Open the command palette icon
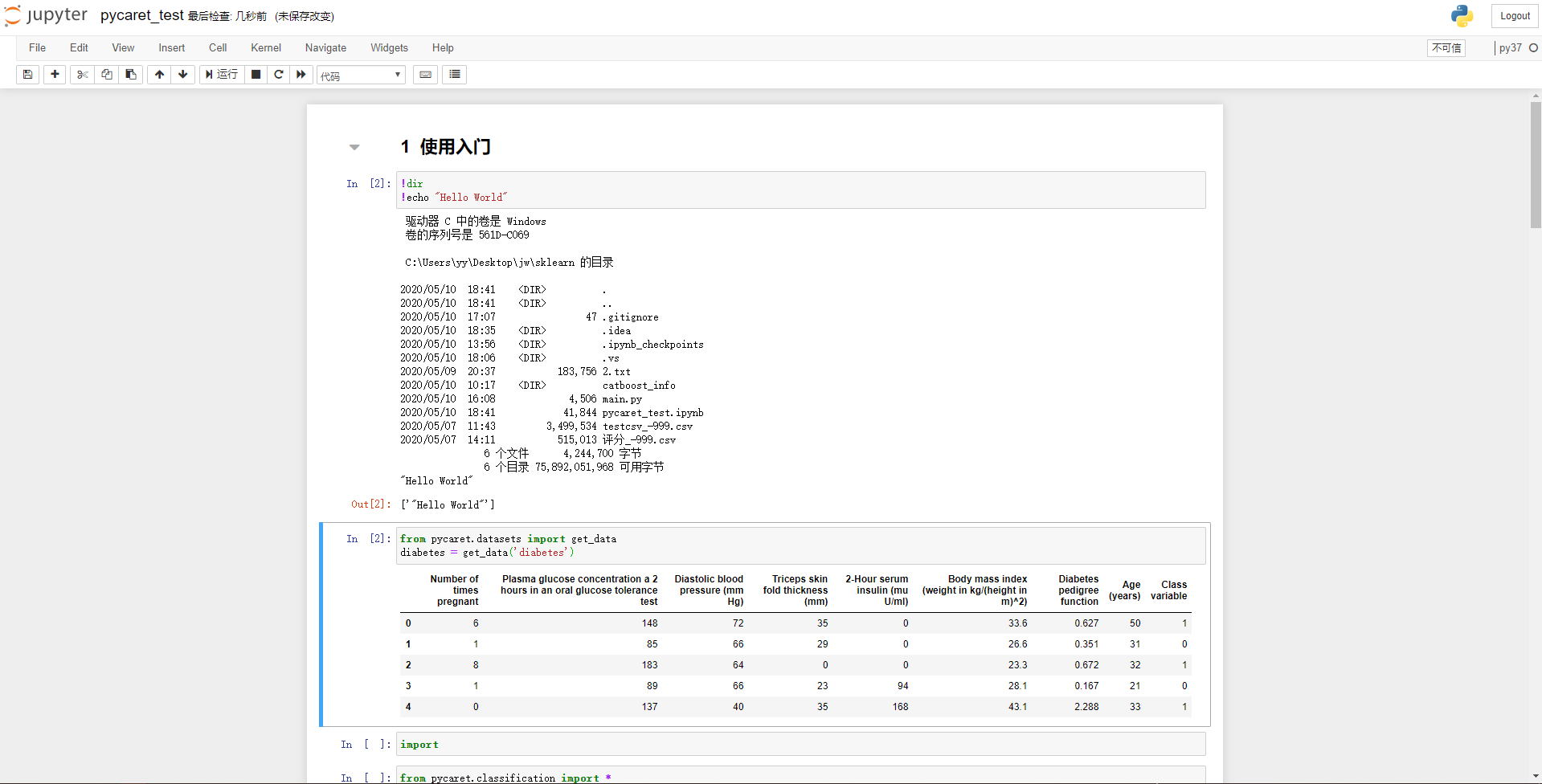Image resolution: width=1542 pixels, height=784 pixels. [x=454, y=74]
